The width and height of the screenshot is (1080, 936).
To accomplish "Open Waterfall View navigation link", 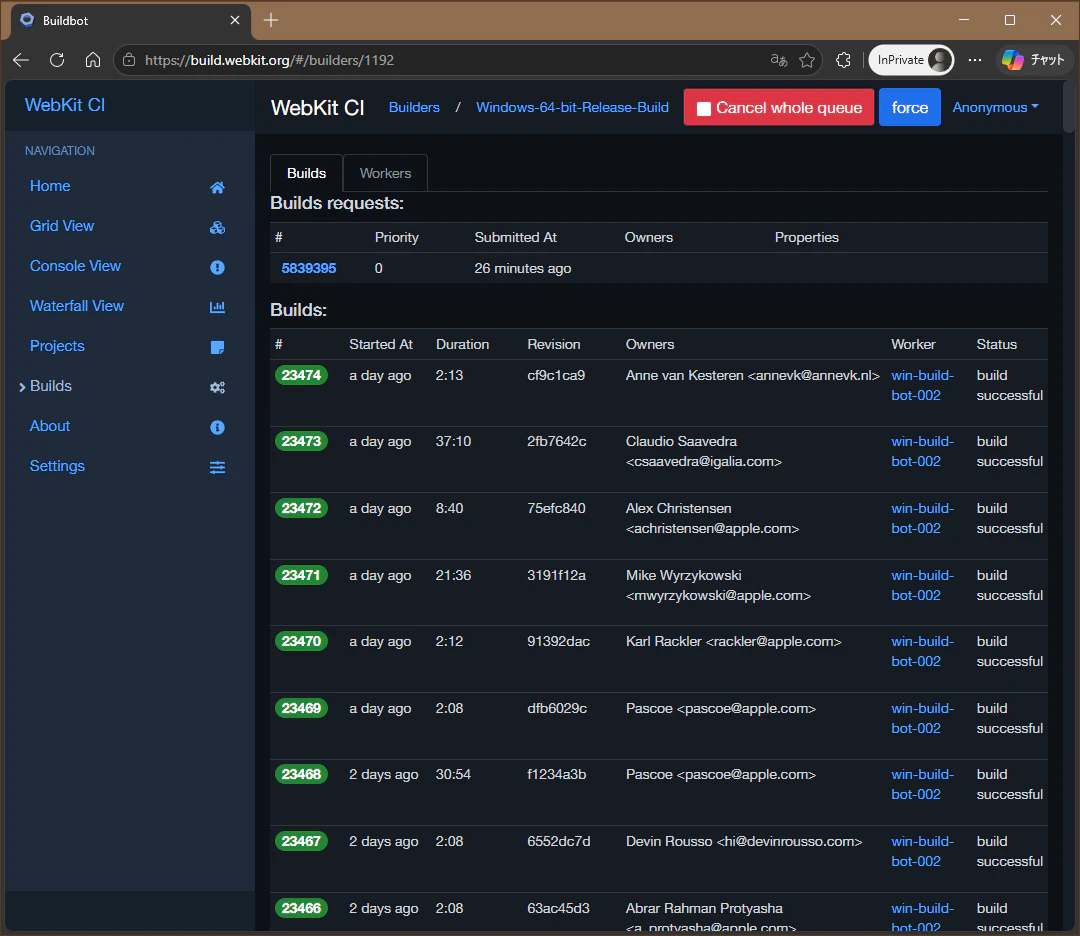I will 76,306.
